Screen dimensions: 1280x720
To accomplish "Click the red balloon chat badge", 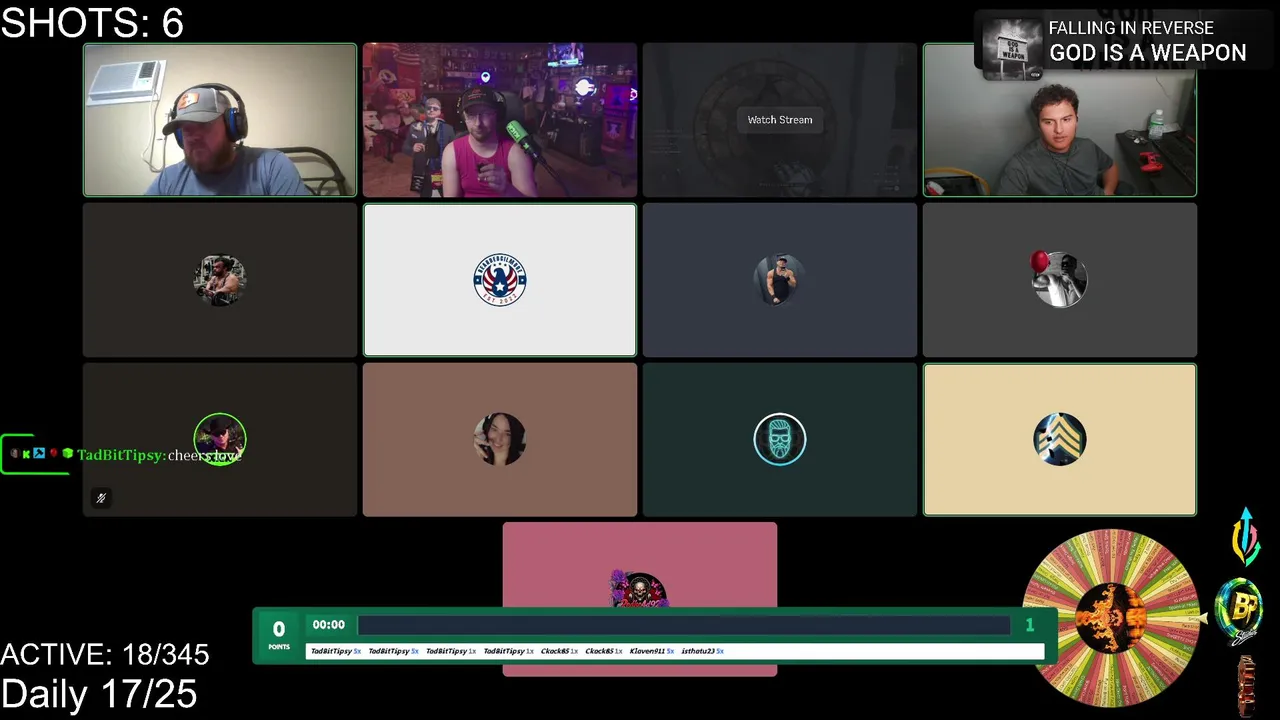I will 54,454.
